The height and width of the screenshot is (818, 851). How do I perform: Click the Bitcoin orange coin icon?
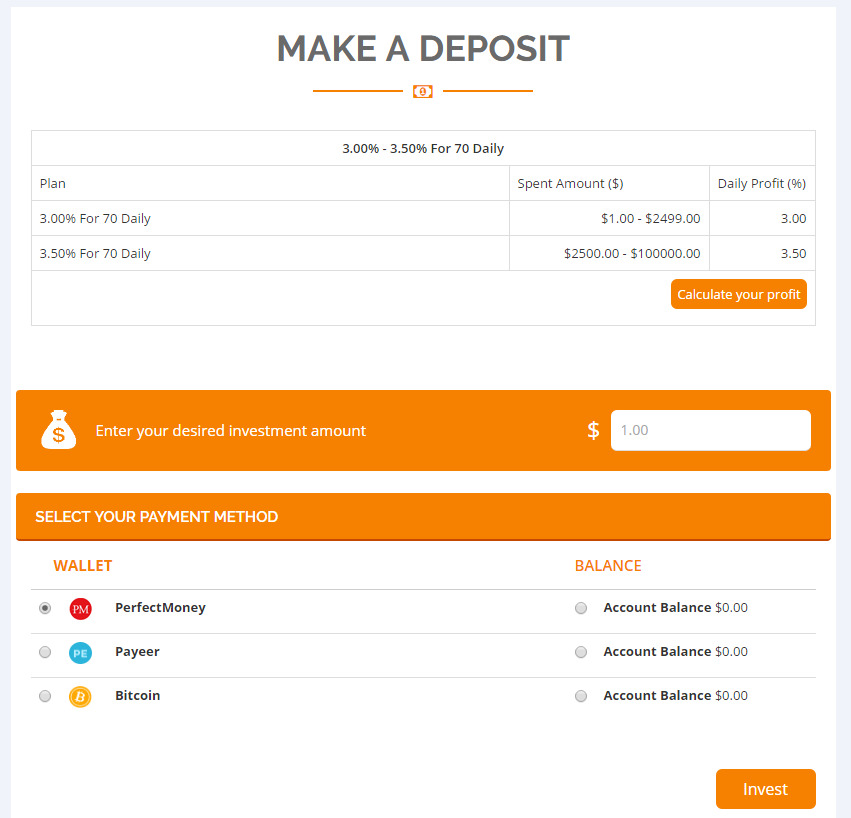pyautogui.click(x=80, y=697)
